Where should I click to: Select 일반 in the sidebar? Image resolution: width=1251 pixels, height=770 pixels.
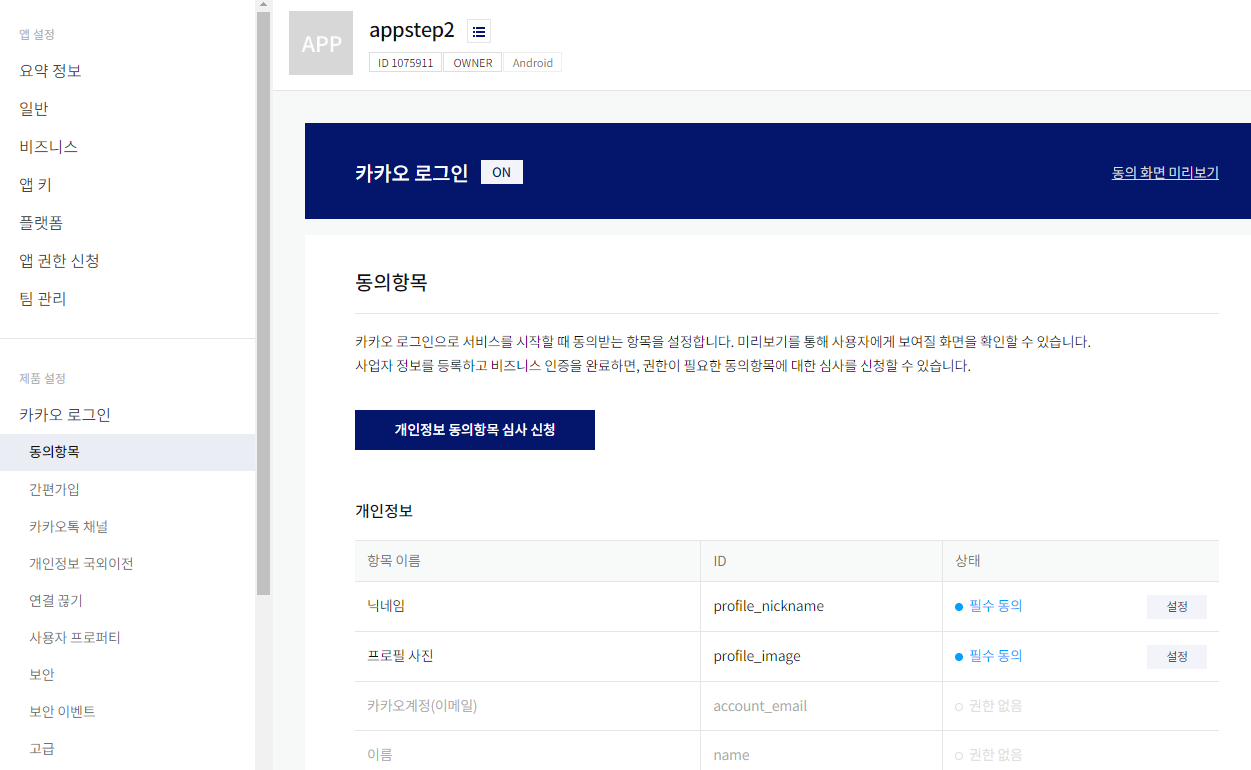point(34,109)
